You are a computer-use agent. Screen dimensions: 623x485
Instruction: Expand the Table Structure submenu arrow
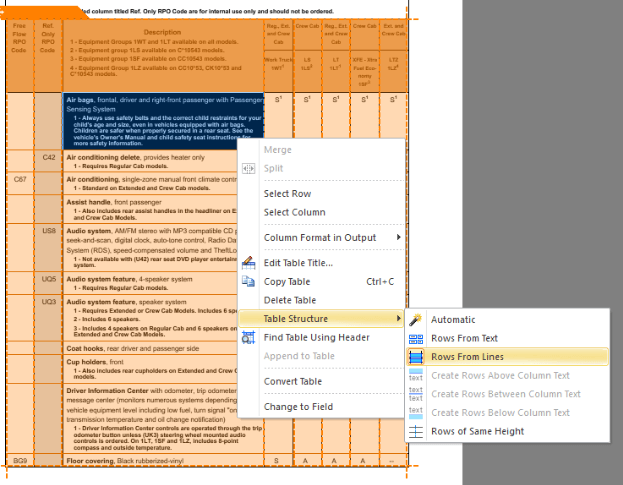point(398,319)
